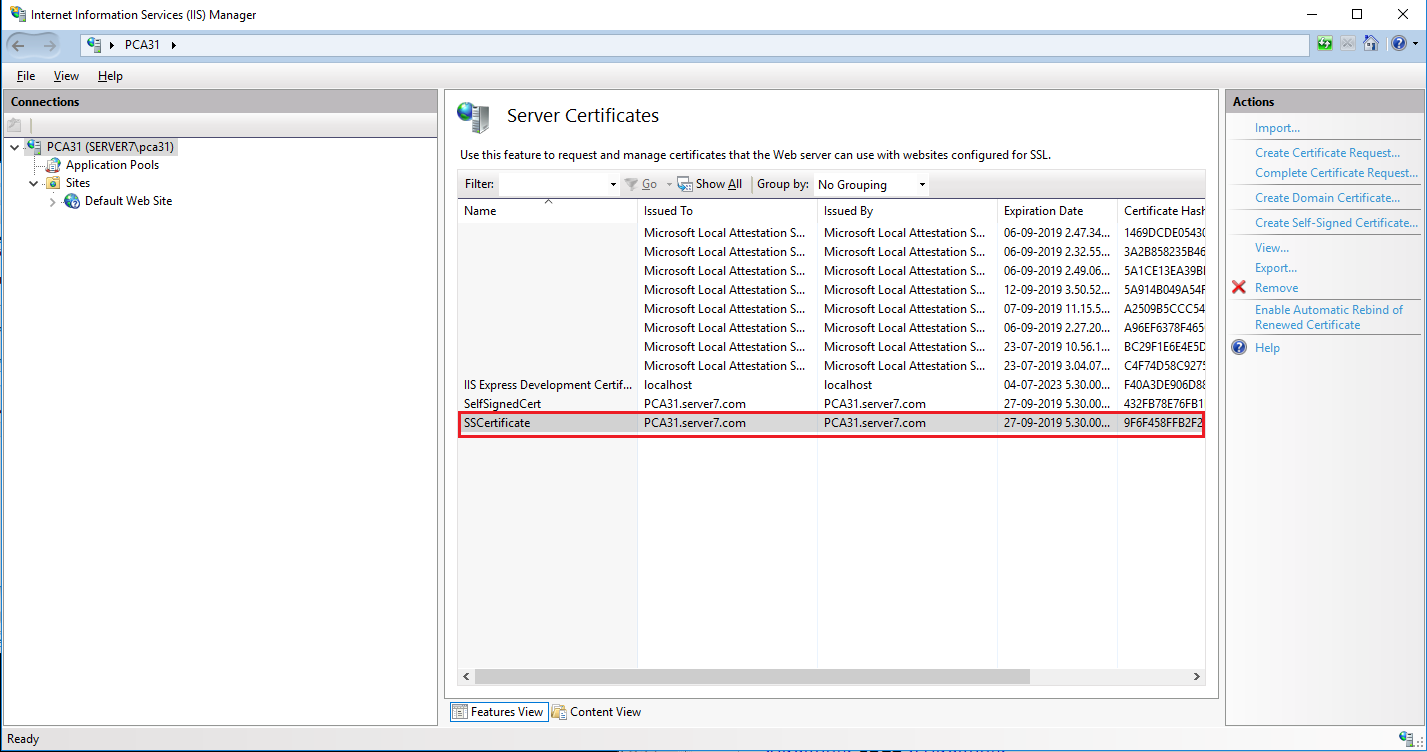Screen dimensions: 1427x752
Task: Open the File menu
Action: (26, 76)
